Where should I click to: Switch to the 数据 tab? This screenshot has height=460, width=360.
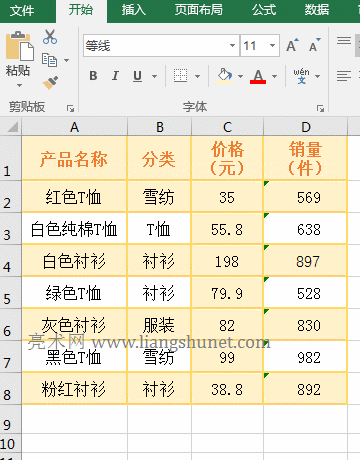point(317,10)
